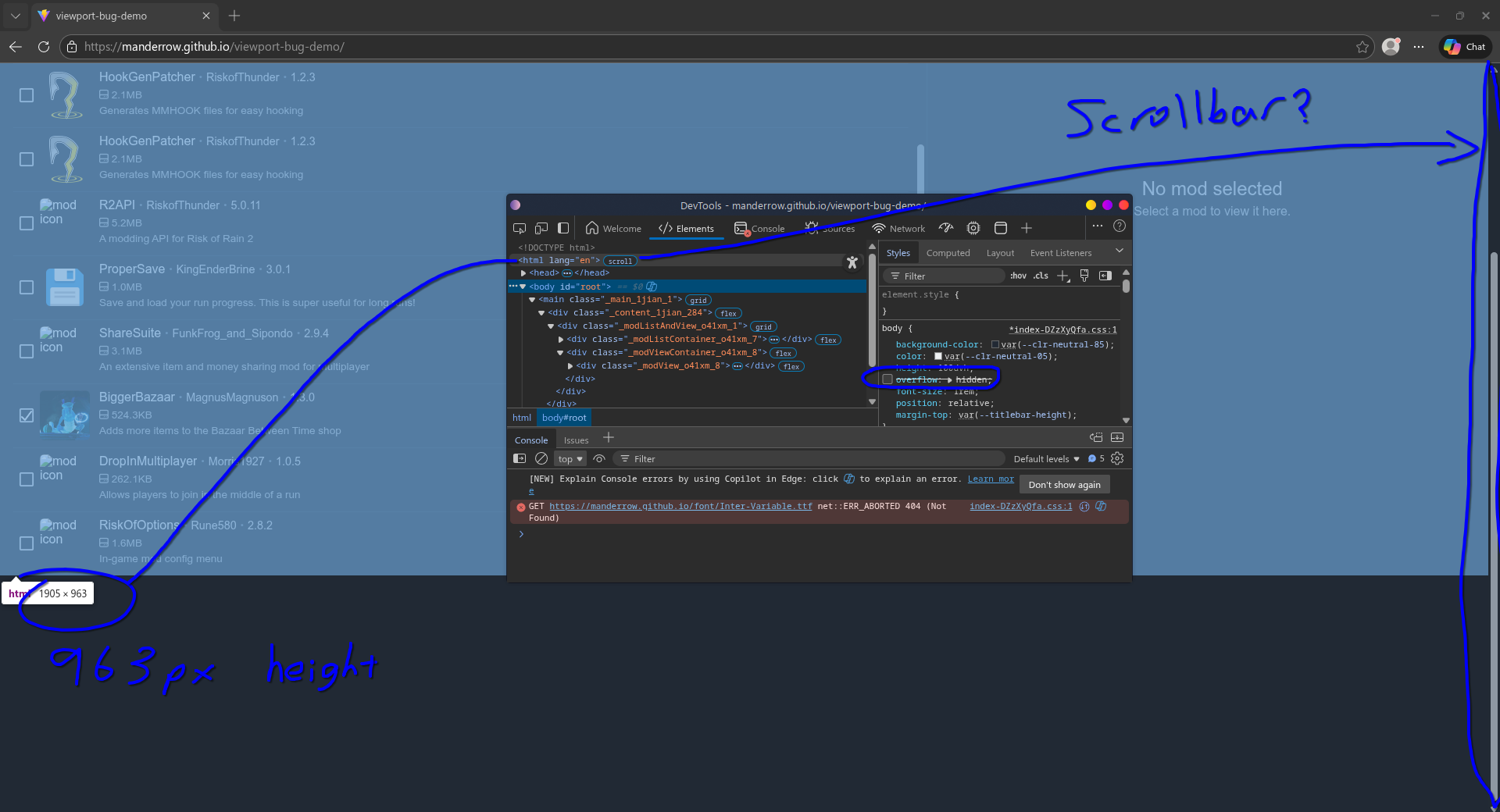
Task: Collapse the _modListAndView_o41xm_1 div node
Action: (x=551, y=326)
